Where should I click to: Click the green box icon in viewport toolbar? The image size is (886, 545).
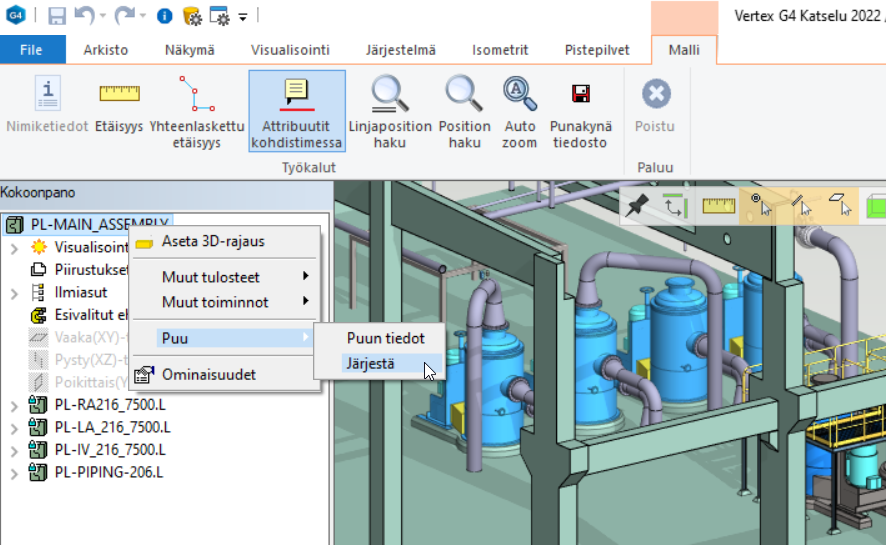click(875, 207)
